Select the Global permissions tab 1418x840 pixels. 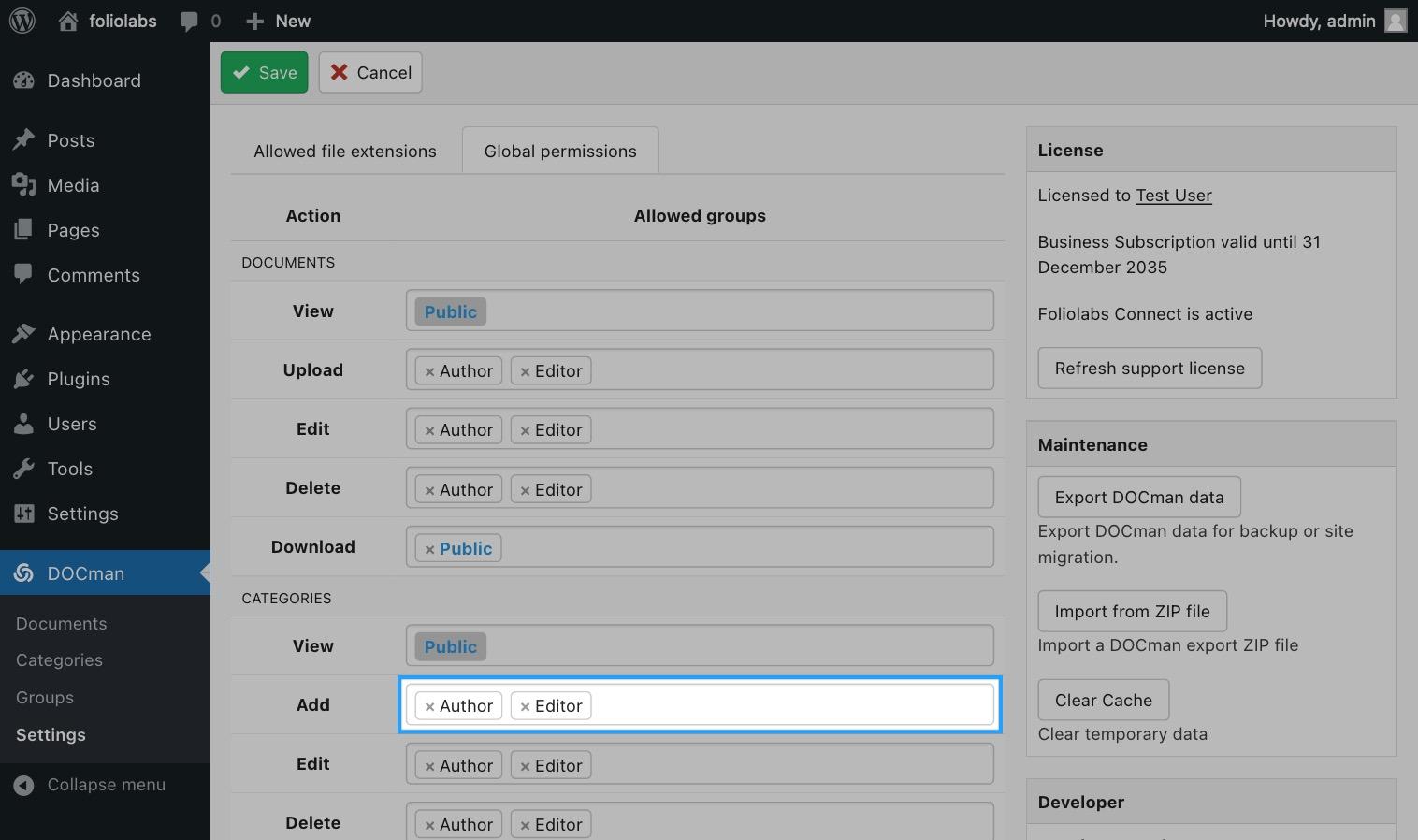point(560,151)
